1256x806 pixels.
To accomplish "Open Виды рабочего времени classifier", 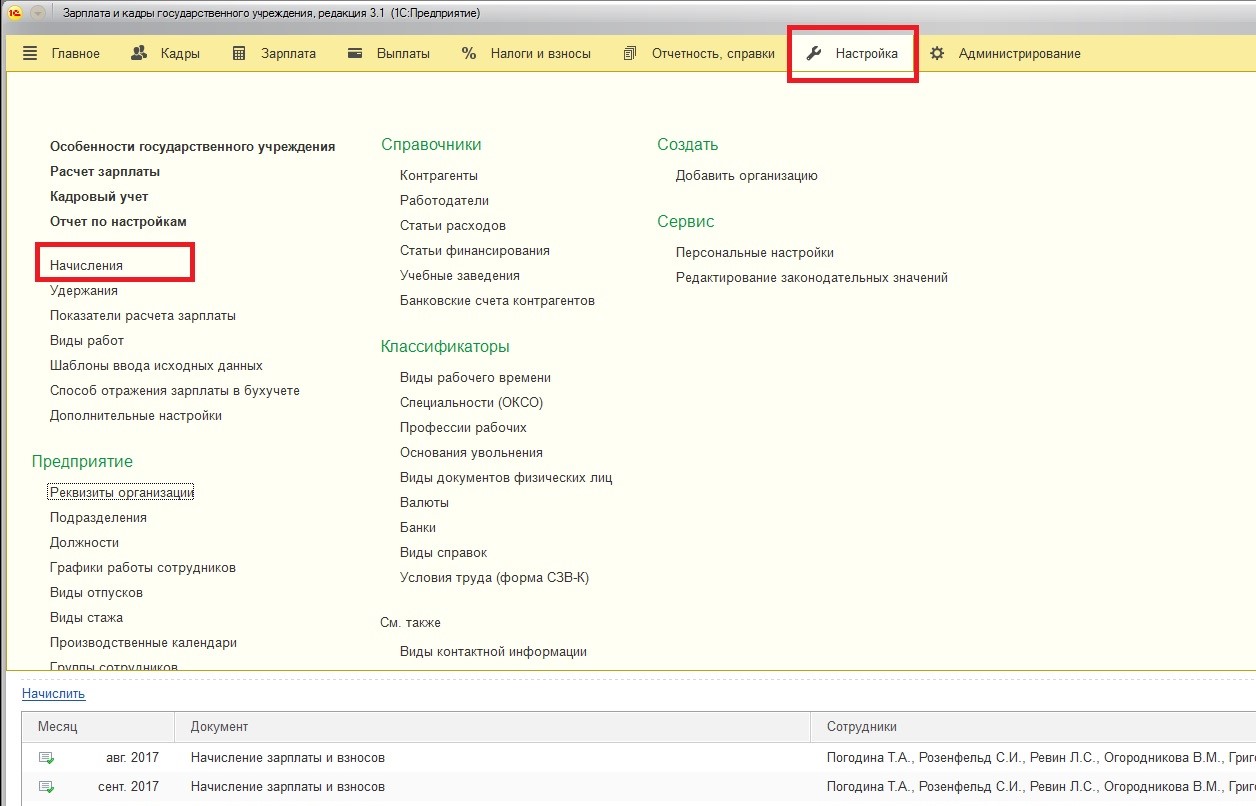I will (x=475, y=377).
